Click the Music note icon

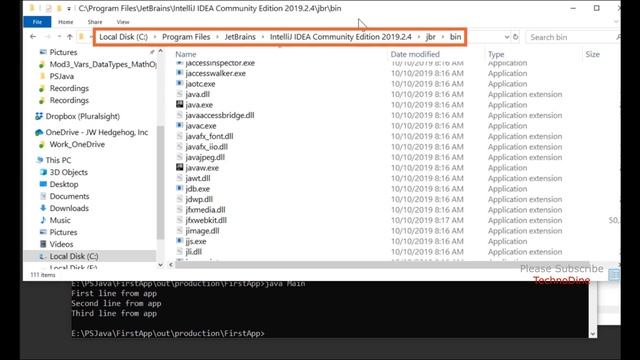click(x=43, y=220)
